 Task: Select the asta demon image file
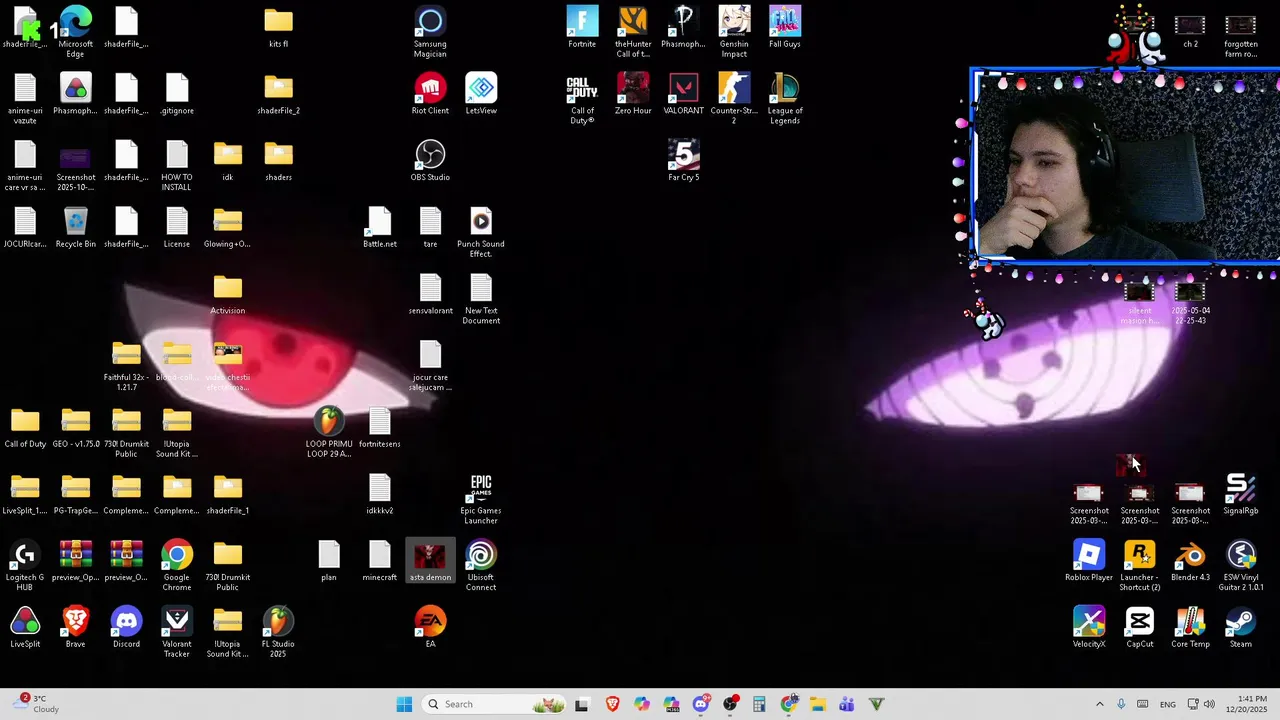pyautogui.click(x=430, y=560)
